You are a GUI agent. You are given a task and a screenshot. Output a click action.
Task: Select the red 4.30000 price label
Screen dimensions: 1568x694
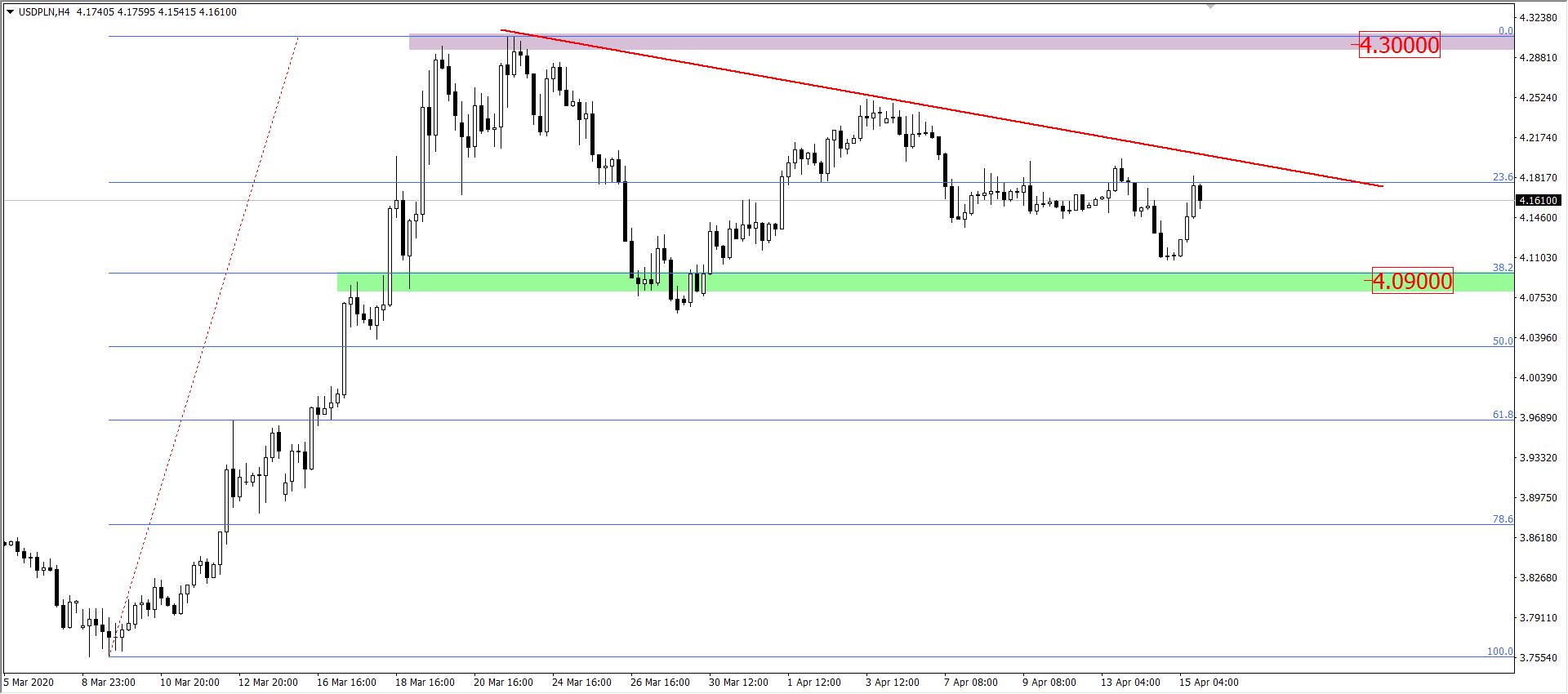(1399, 45)
